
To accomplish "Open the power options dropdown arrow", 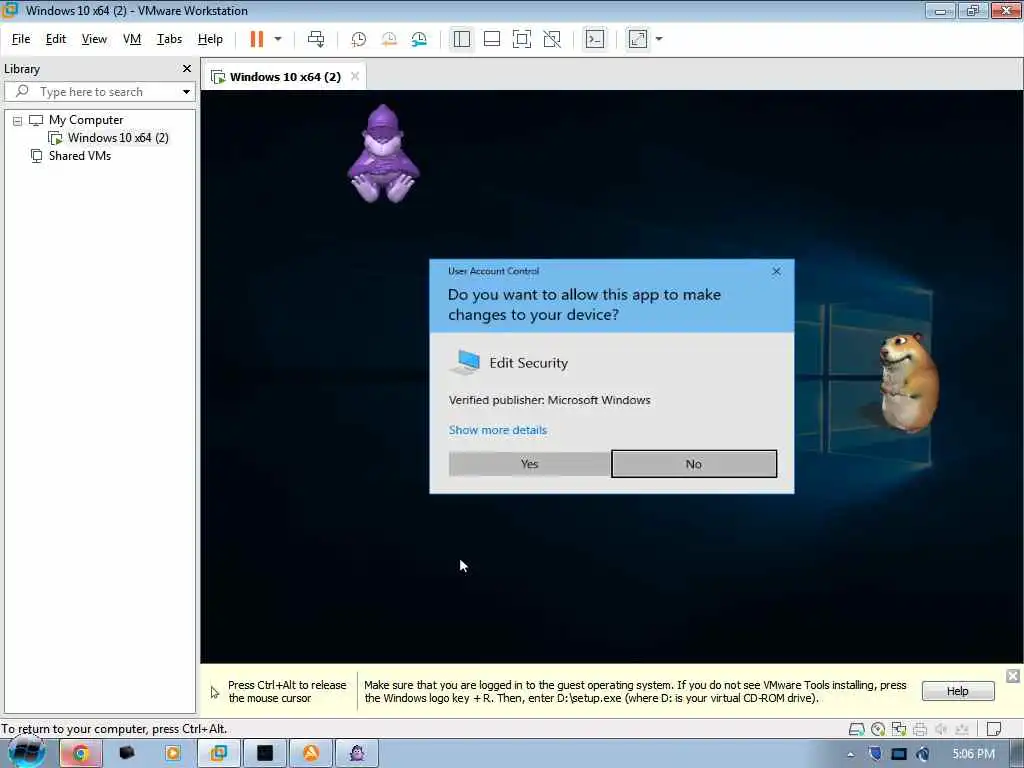I will (278, 39).
